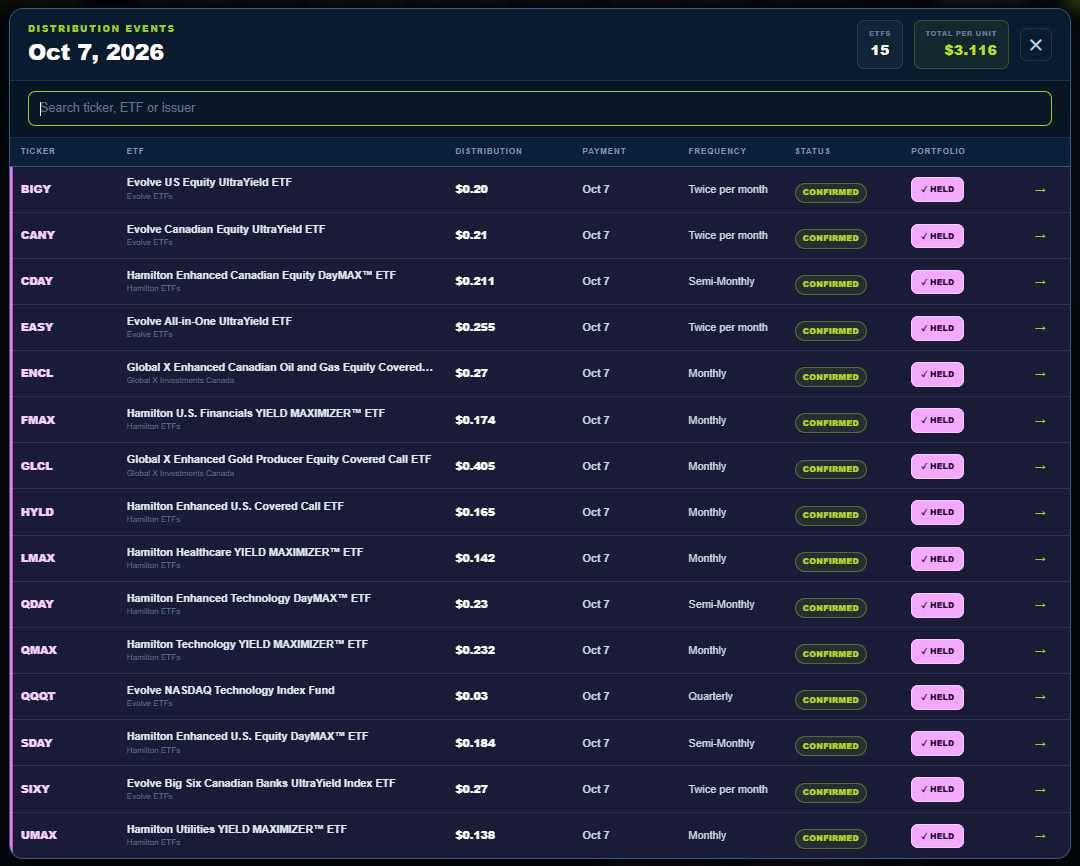Sort by the Frequency column header
The image size is (1080, 866).
point(717,151)
